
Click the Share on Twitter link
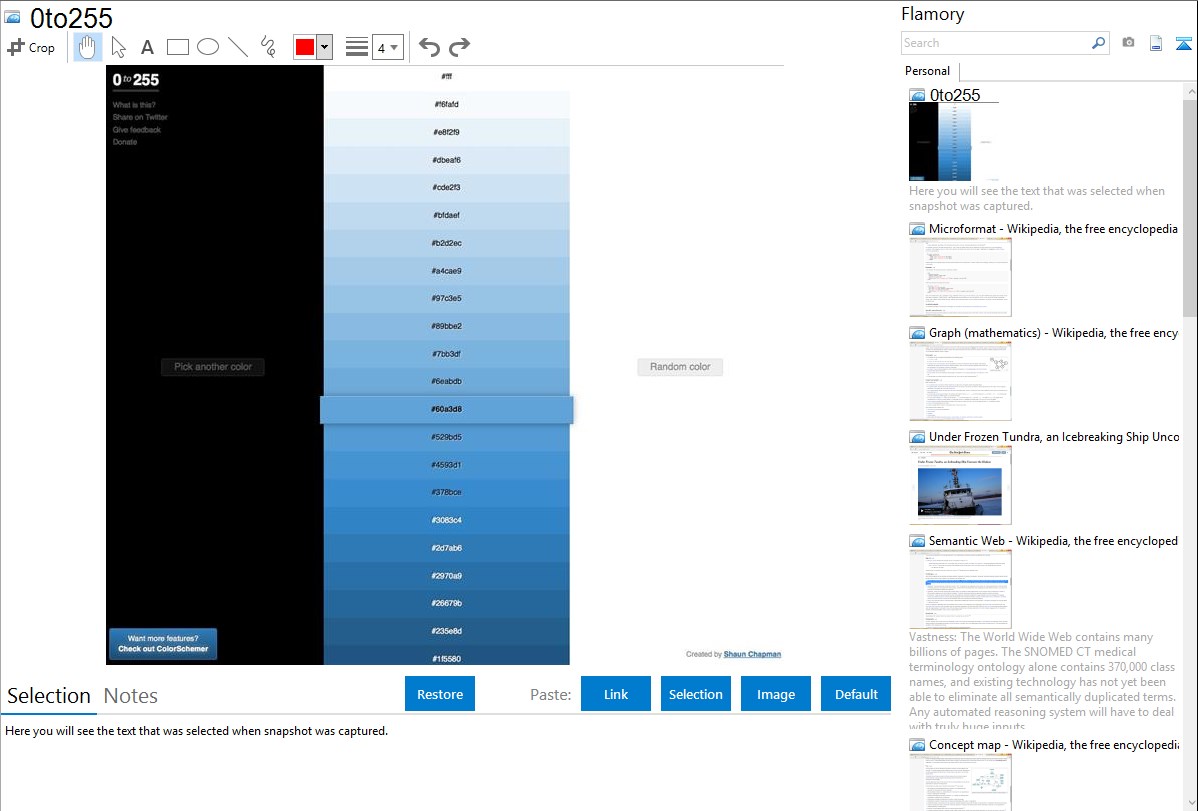click(x=140, y=117)
